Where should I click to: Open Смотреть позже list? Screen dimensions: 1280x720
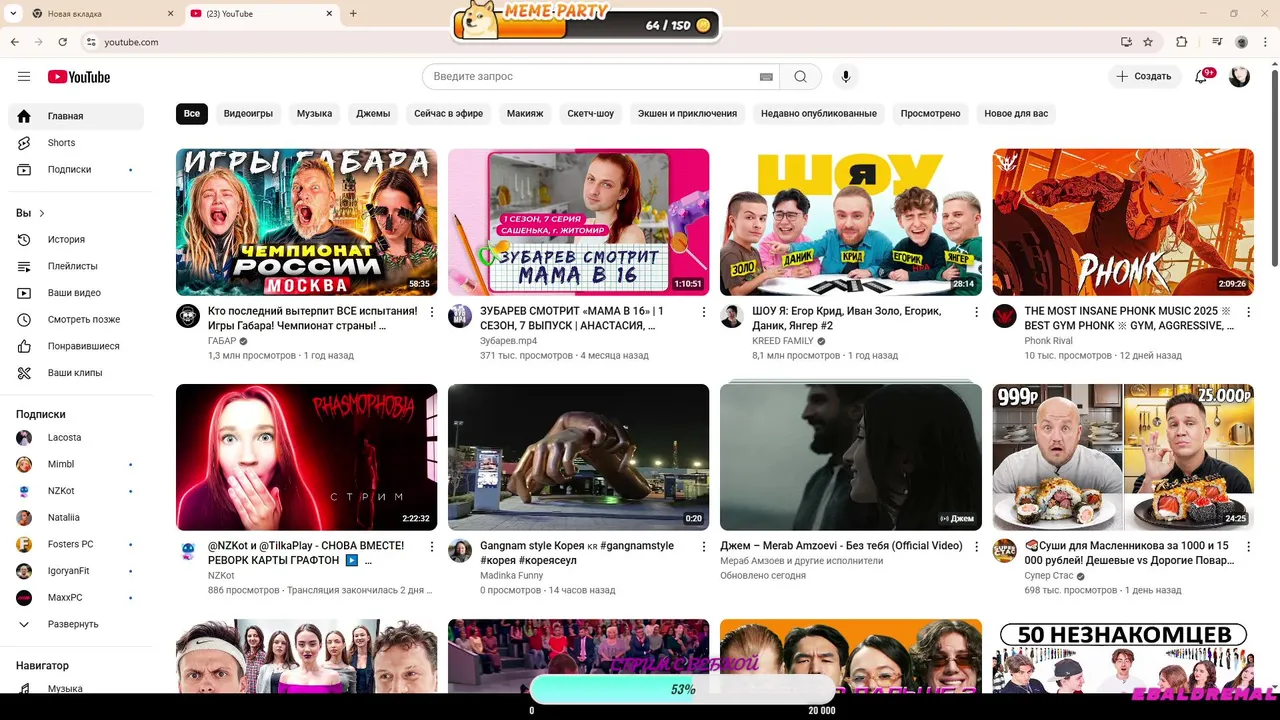(76, 320)
